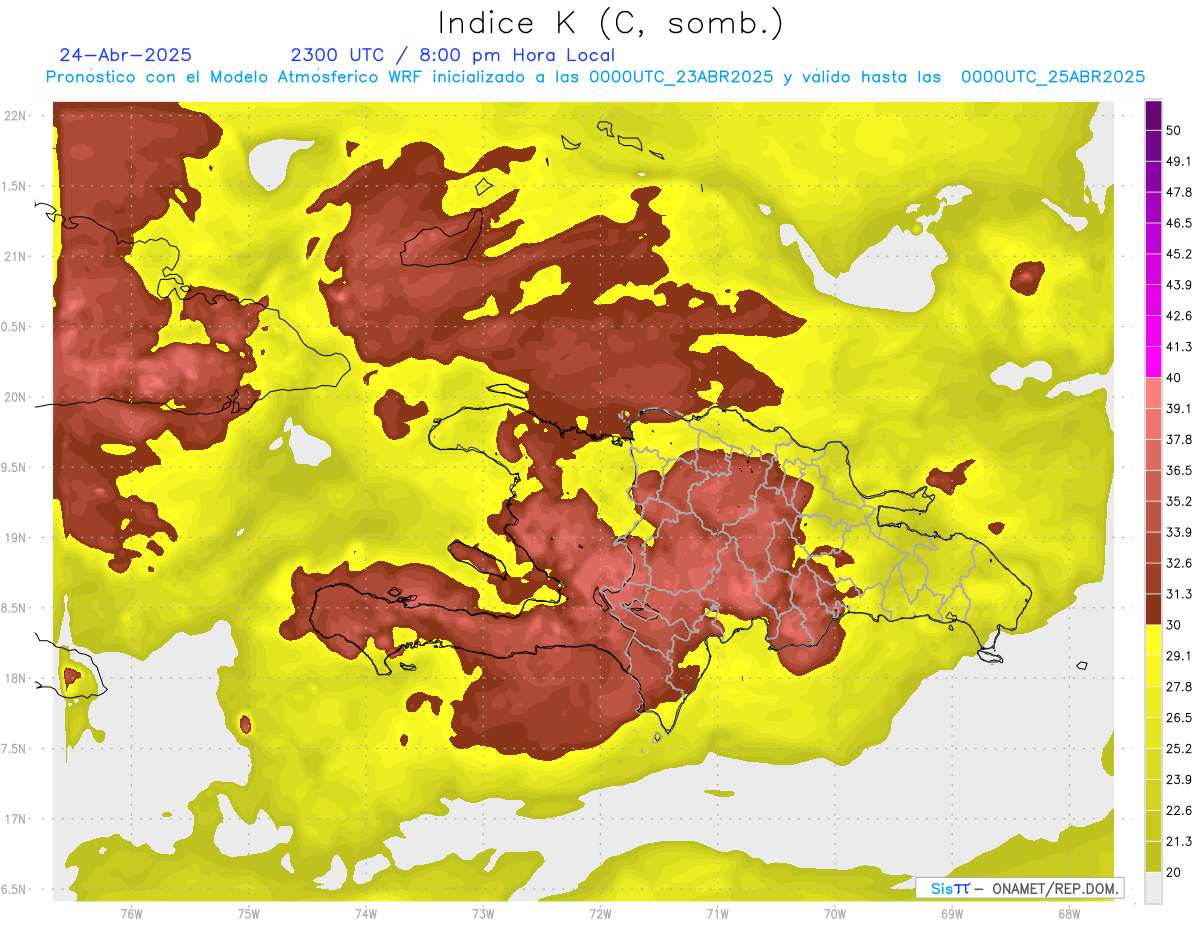Viewport: 1200px width, 927px height.
Task: Click the '76W' longitude axis label
Action: (x=131, y=913)
